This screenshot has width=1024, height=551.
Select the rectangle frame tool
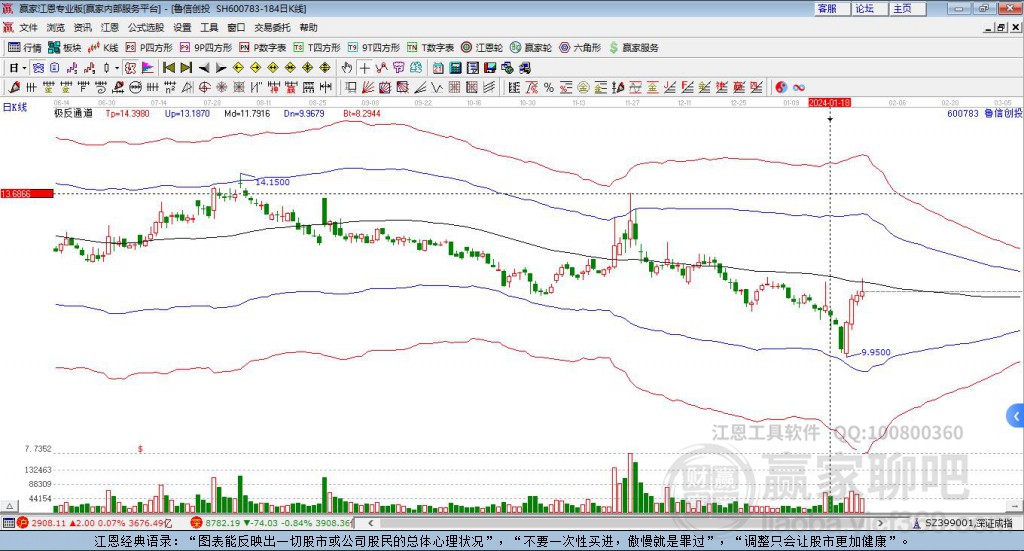(x=351, y=87)
